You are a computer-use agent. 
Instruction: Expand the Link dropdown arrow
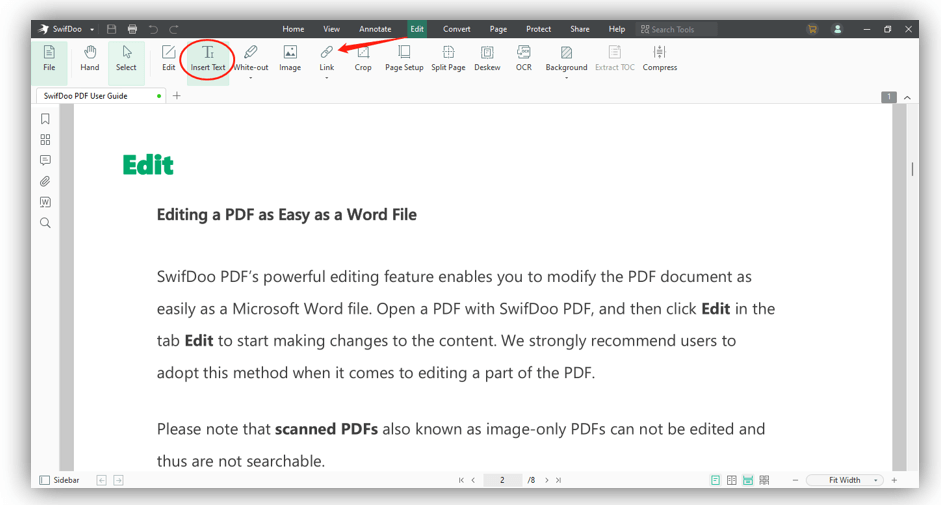[x=326, y=78]
